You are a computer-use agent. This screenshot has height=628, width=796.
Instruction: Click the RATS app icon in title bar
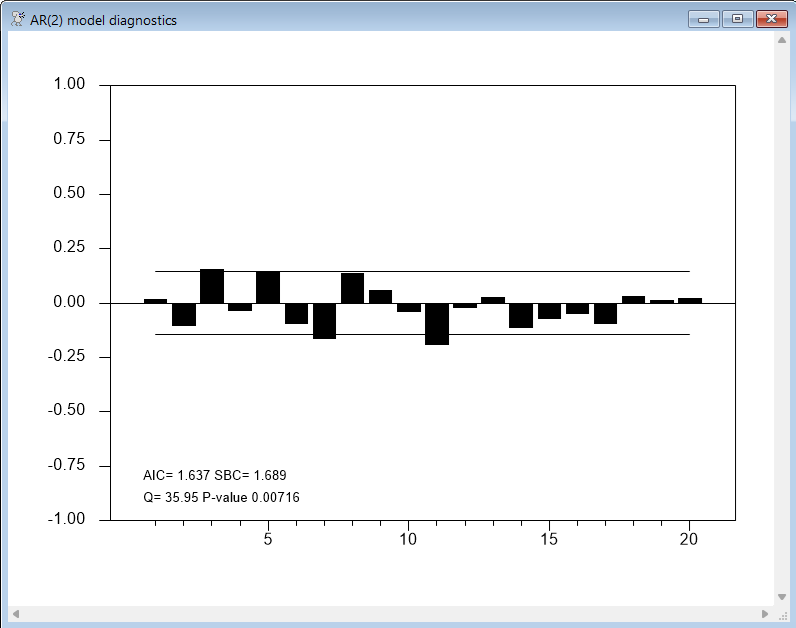click(17, 19)
